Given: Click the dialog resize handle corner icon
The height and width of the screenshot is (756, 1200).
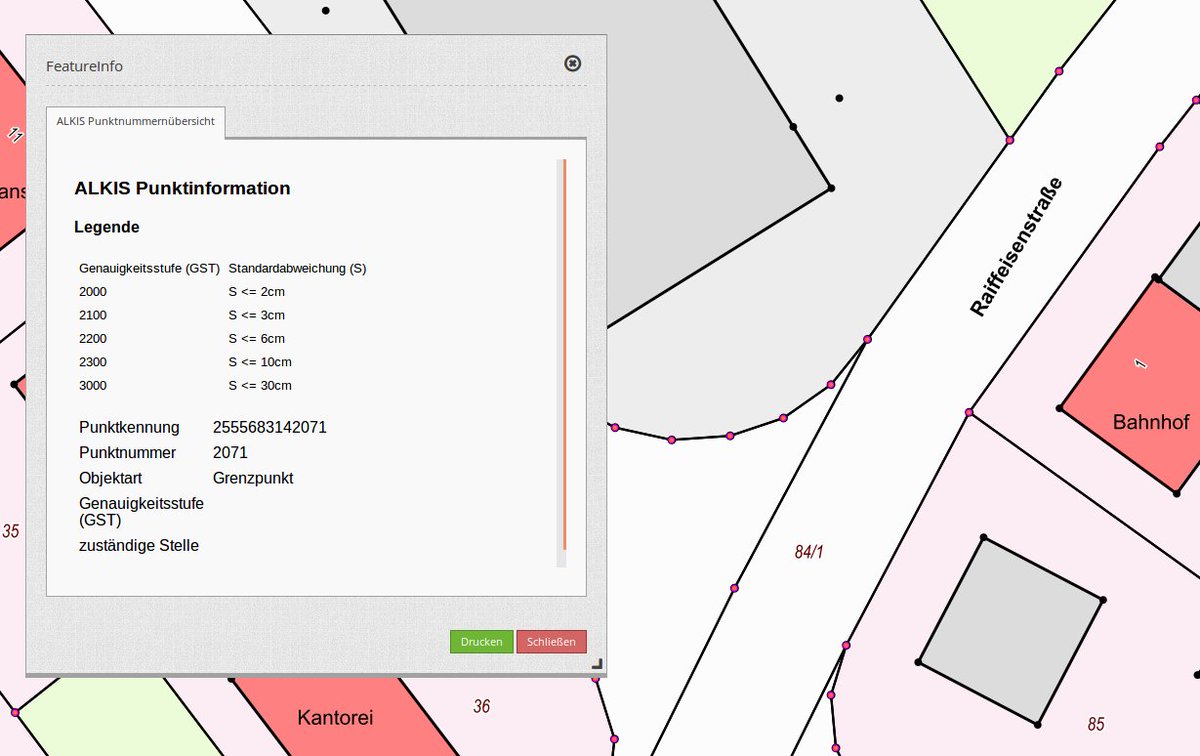Looking at the screenshot, I should [597, 663].
